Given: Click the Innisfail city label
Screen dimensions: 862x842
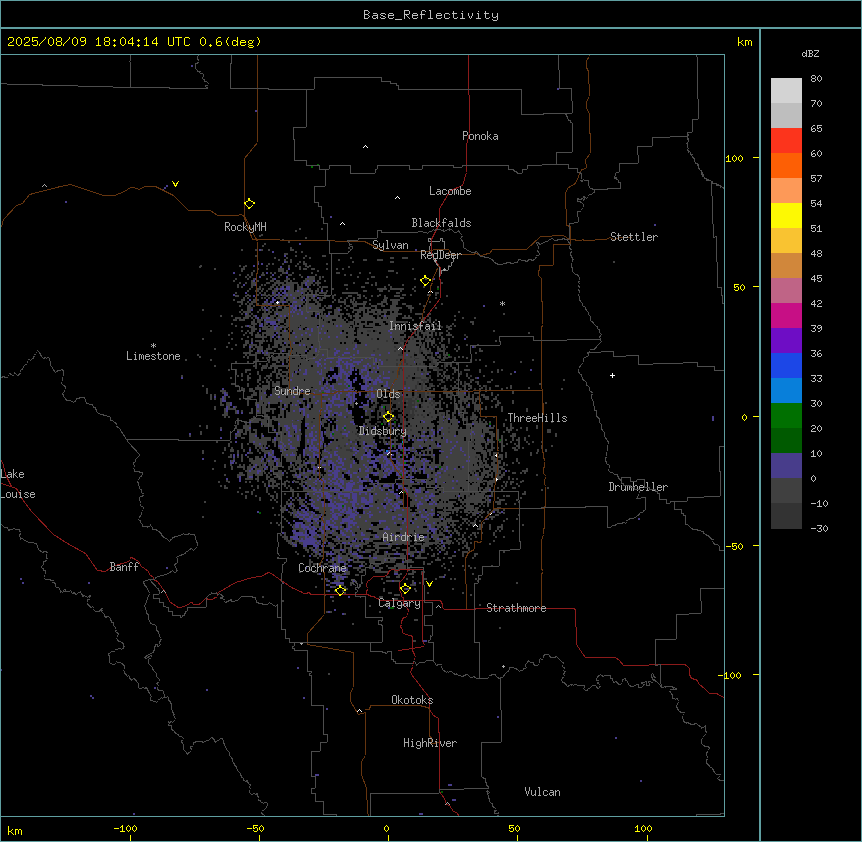Looking at the screenshot, I should point(415,326).
